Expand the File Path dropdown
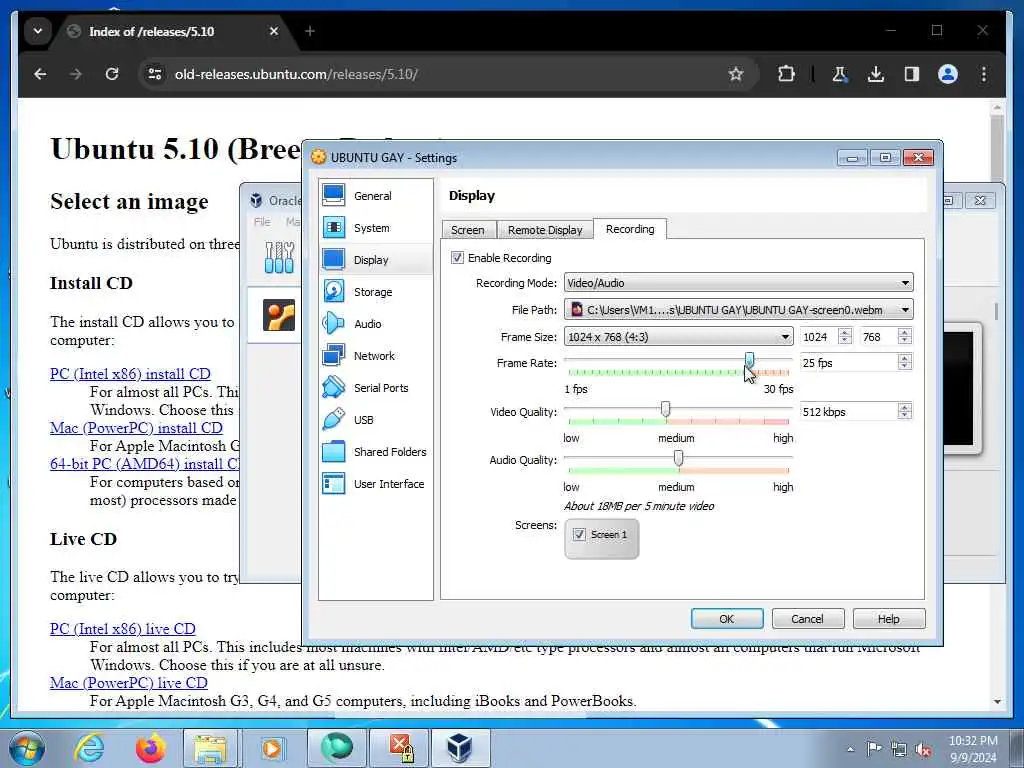1024x768 pixels. tap(905, 310)
